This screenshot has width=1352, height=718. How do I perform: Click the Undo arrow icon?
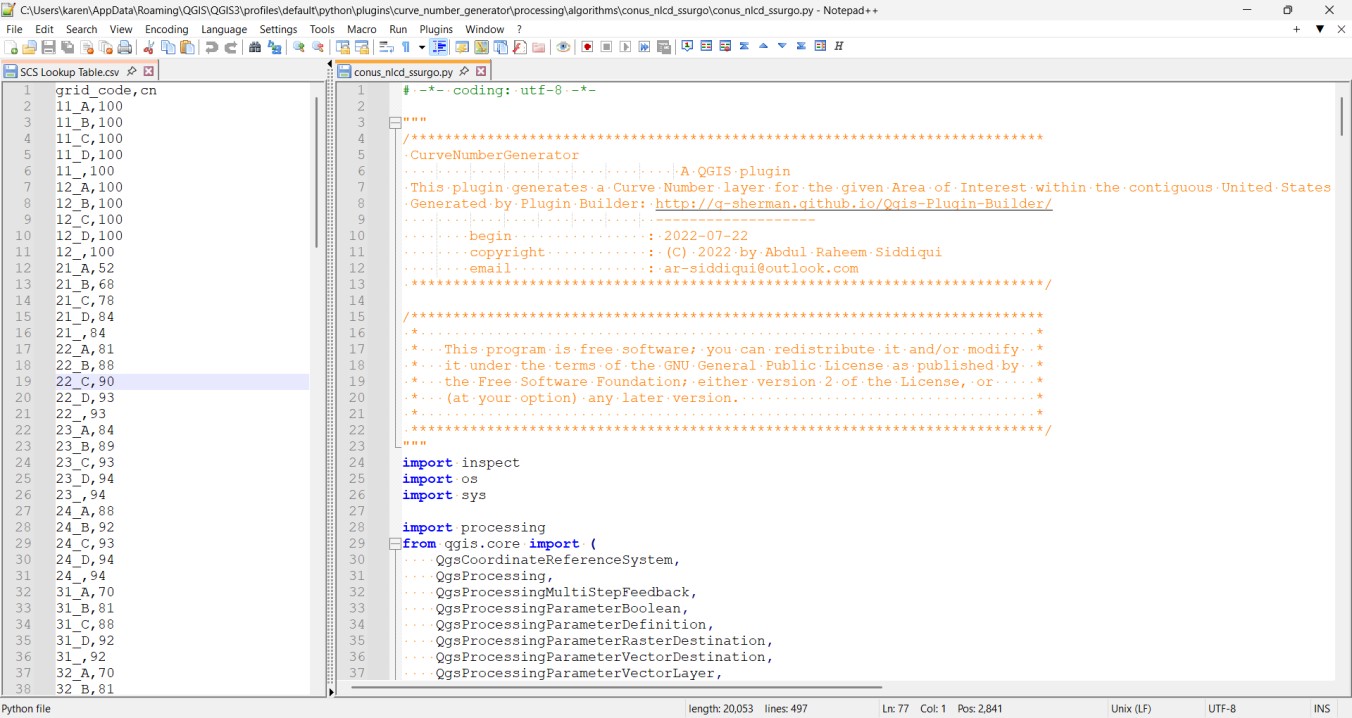pyautogui.click(x=212, y=47)
